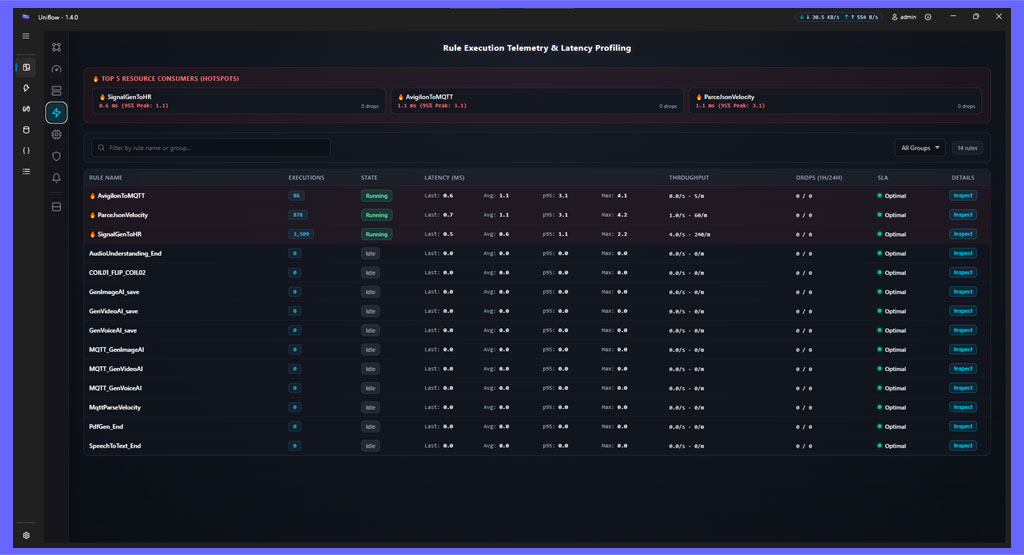Click the Drops (1H/24H) column header
The height and width of the screenshot is (555, 1024).
818,178
